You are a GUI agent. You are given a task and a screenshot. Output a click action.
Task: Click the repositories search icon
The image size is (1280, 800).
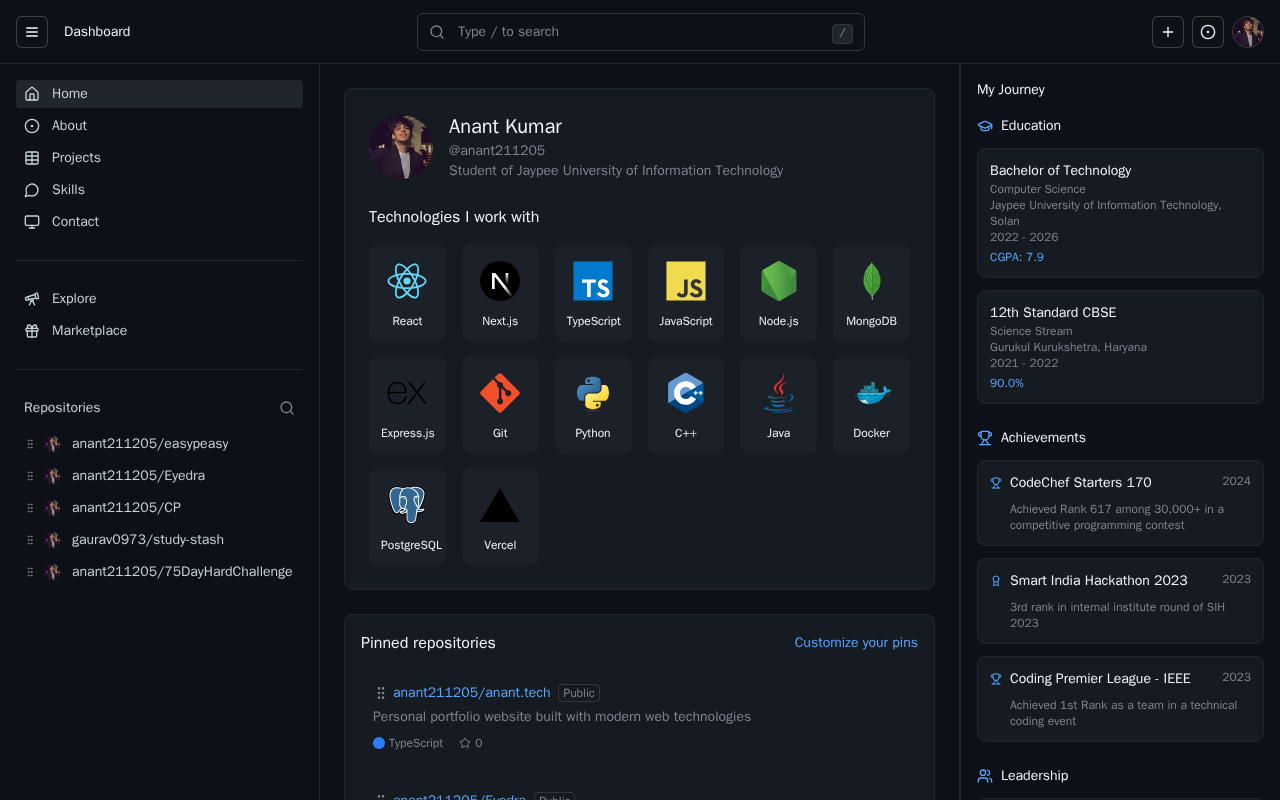tap(287, 408)
